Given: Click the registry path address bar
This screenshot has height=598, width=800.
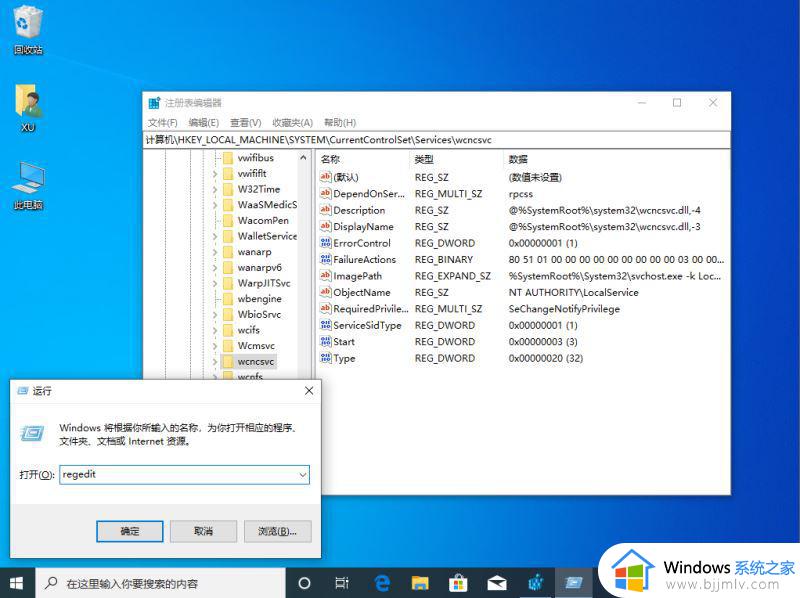Looking at the screenshot, I should point(436,140).
